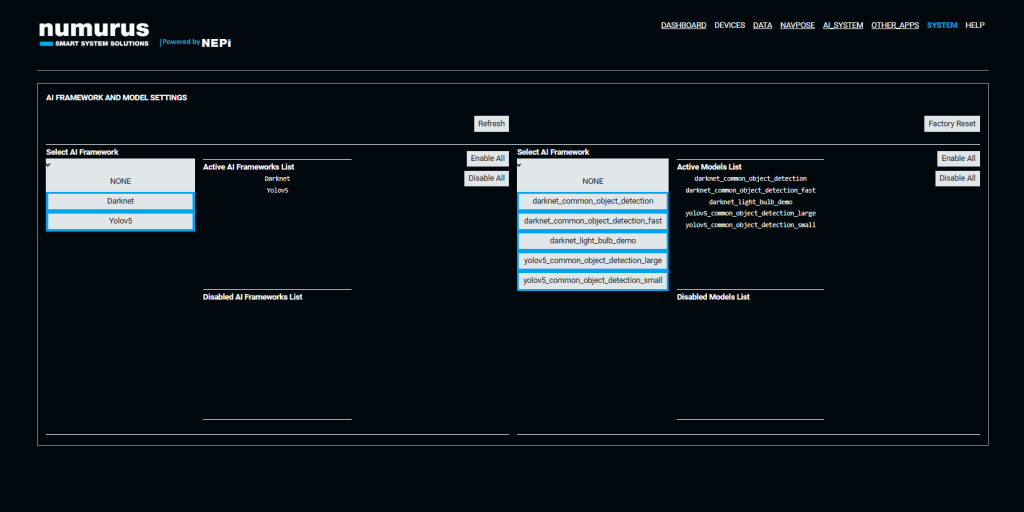Viewport: 1024px width, 512px height.
Task: Open the DEVICES menu
Action: [x=729, y=25]
